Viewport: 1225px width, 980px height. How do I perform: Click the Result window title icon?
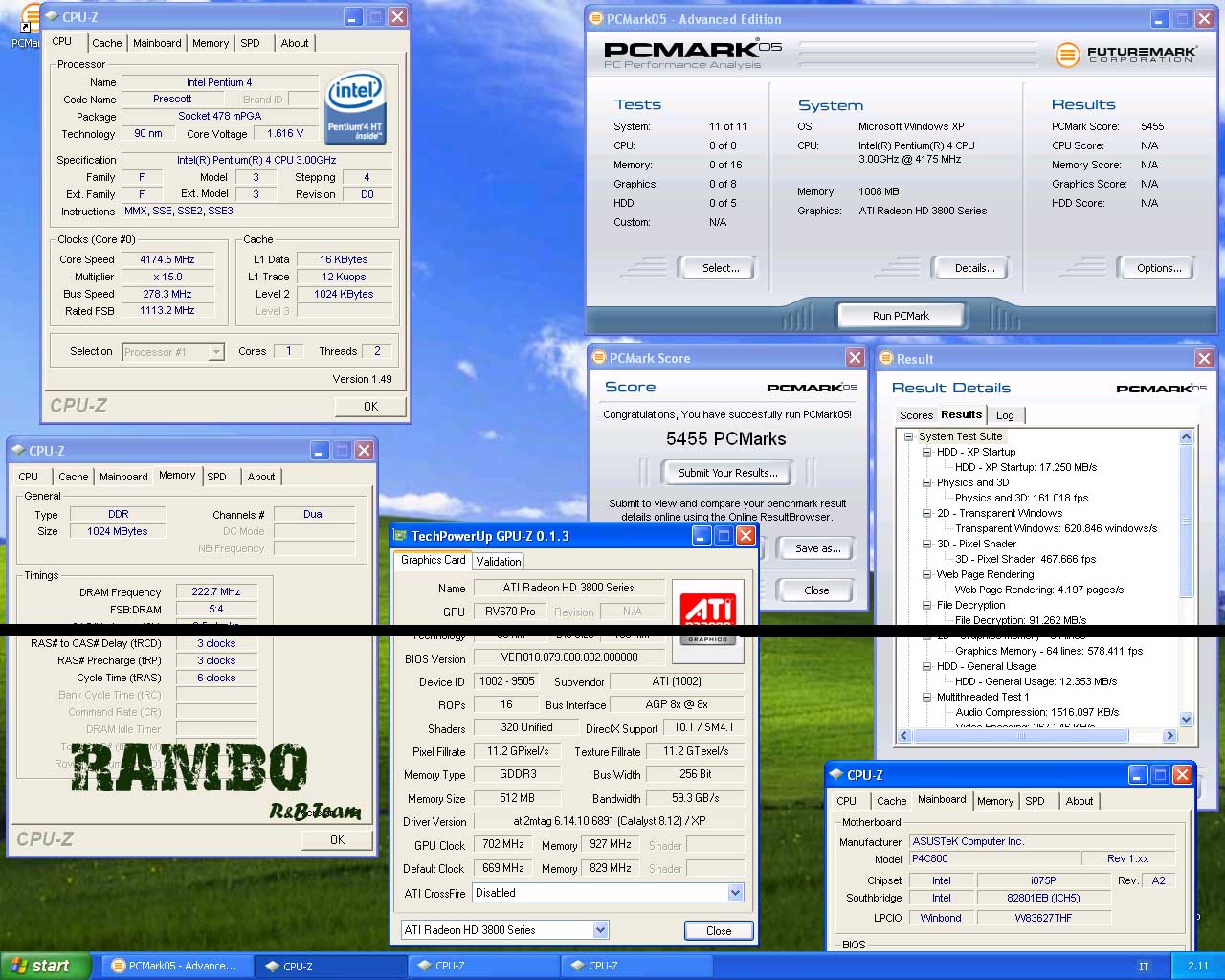886,359
